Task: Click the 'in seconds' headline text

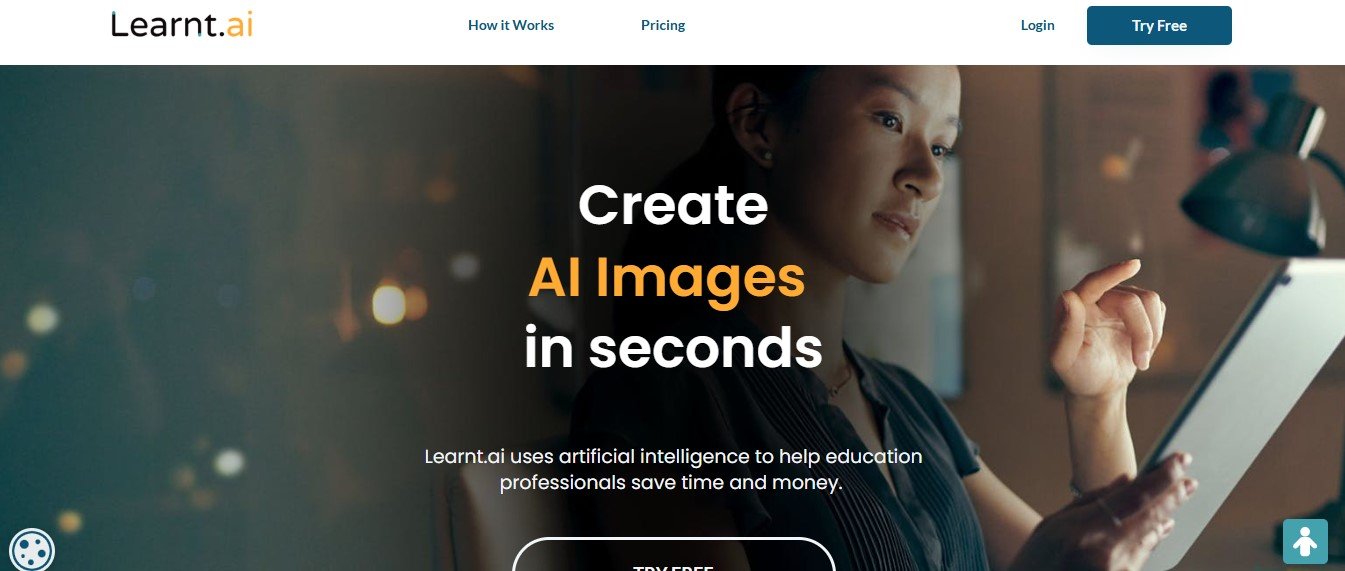Action: coord(673,348)
